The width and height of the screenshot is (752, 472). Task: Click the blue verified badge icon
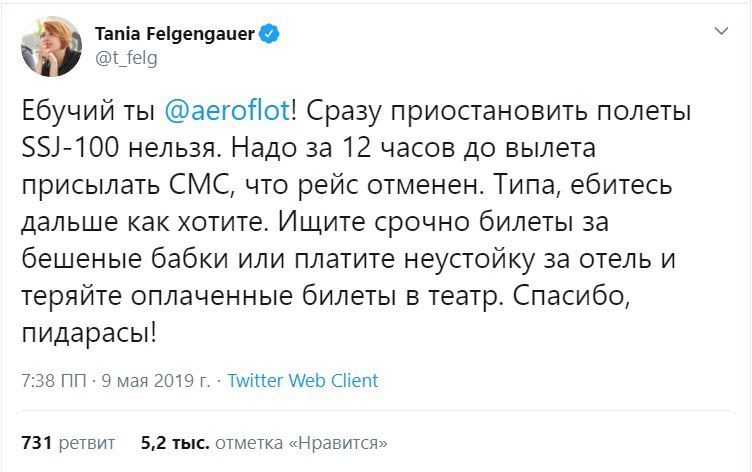pyautogui.click(x=271, y=35)
